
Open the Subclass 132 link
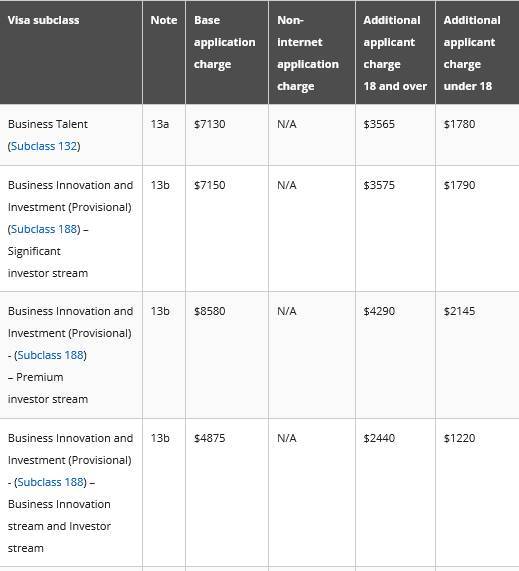click(x=44, y=146)
